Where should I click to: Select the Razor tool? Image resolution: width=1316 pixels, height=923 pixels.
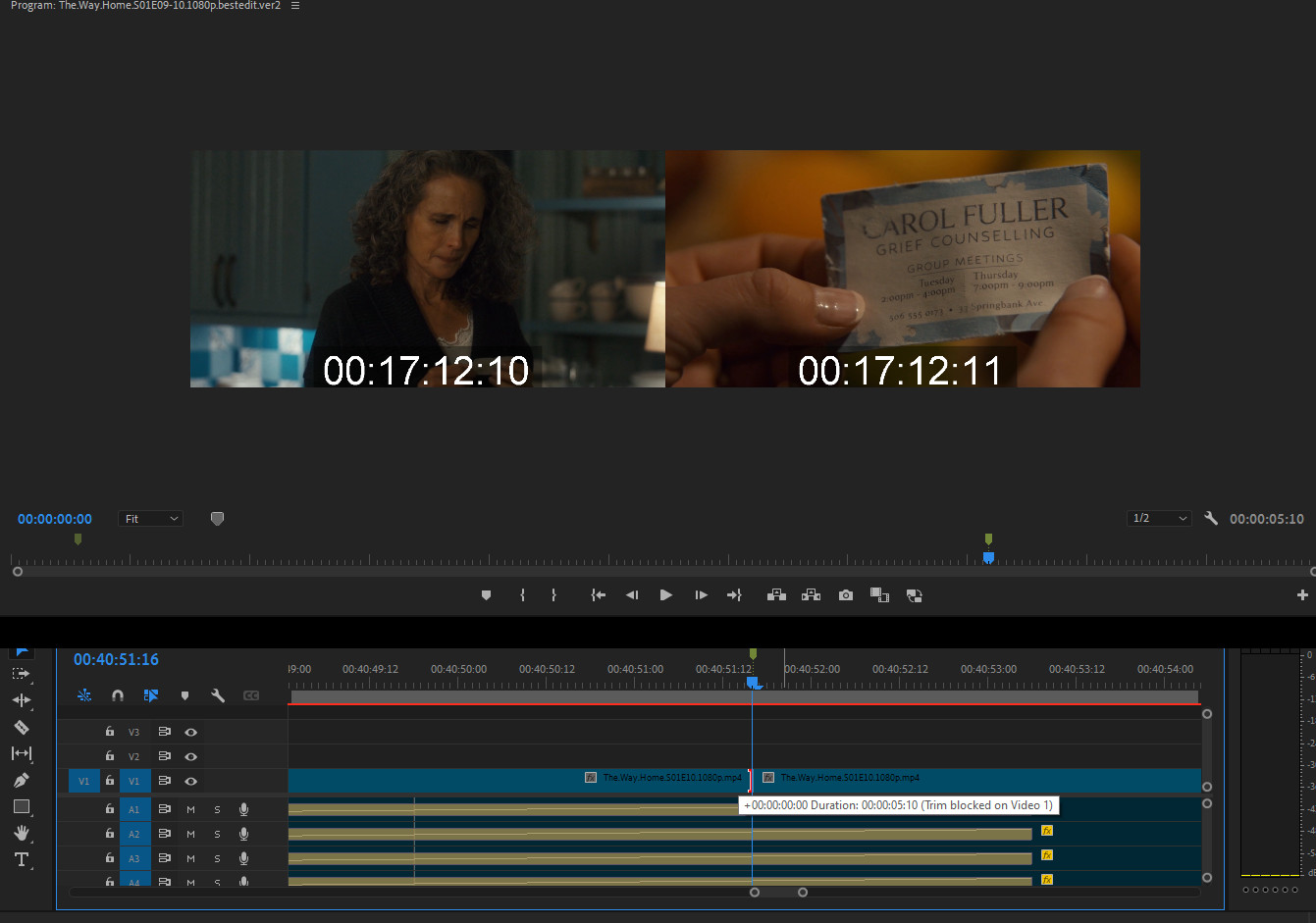tap(21, 727)
